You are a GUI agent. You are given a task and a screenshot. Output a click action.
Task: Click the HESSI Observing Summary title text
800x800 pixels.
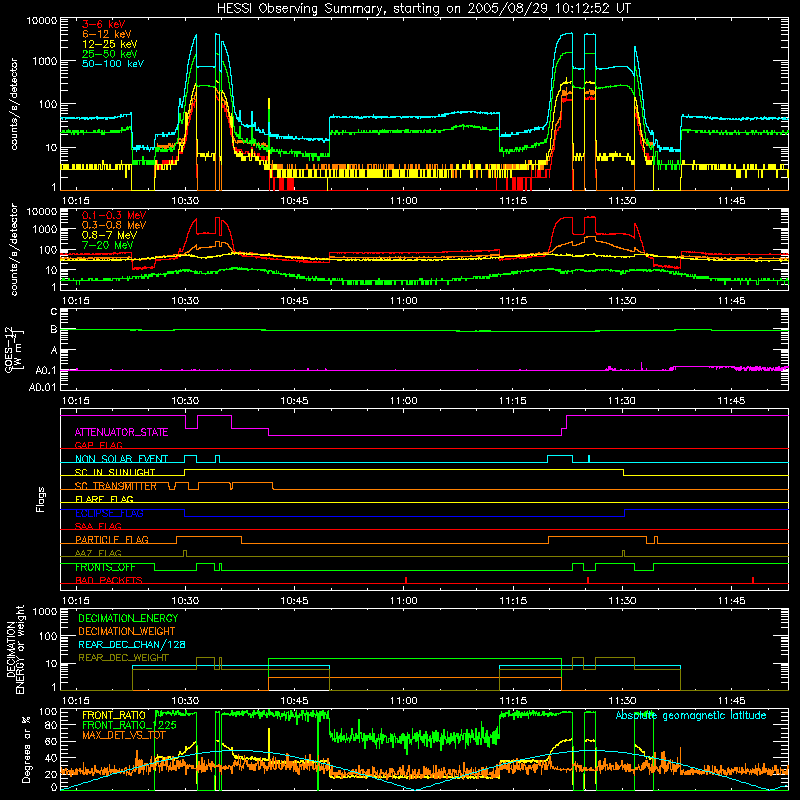click(424, 8)
